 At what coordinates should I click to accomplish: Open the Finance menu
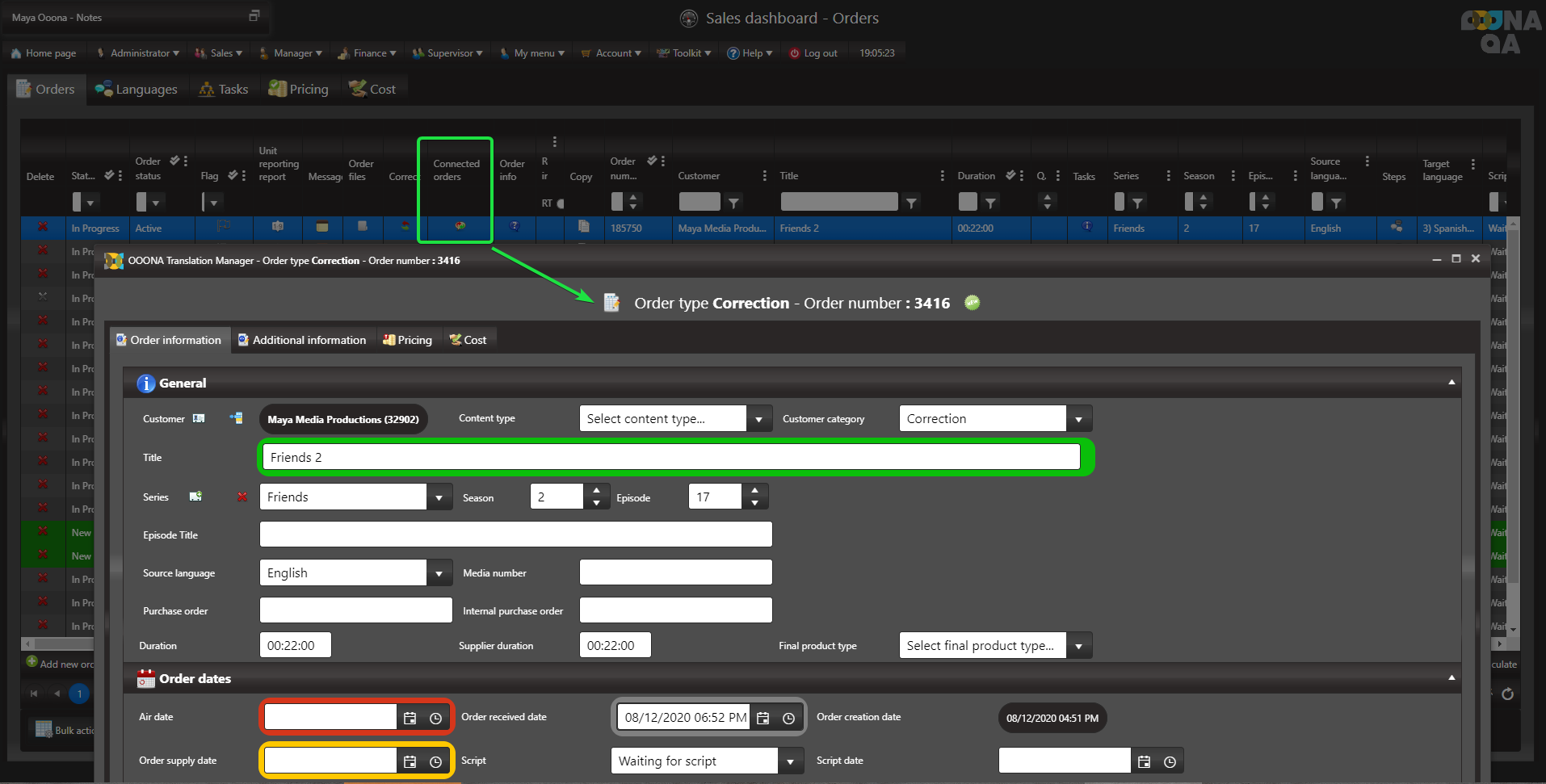(368, 53)
